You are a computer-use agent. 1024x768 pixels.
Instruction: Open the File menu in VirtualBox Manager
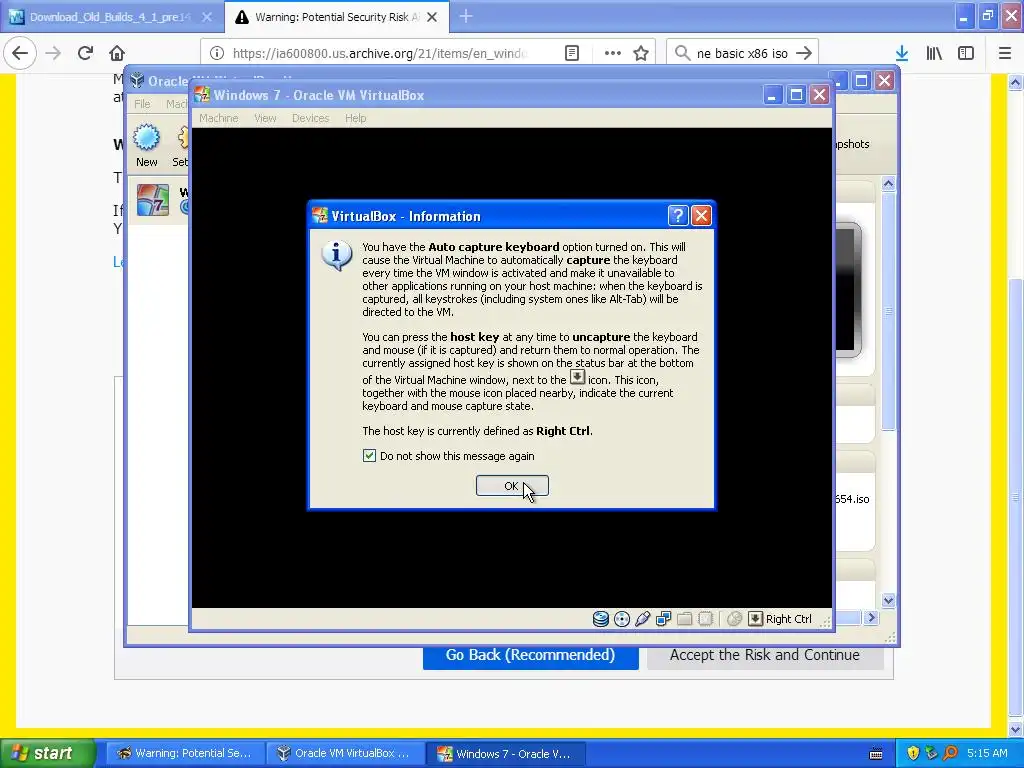pyautogui.click(x=142, y=104)
